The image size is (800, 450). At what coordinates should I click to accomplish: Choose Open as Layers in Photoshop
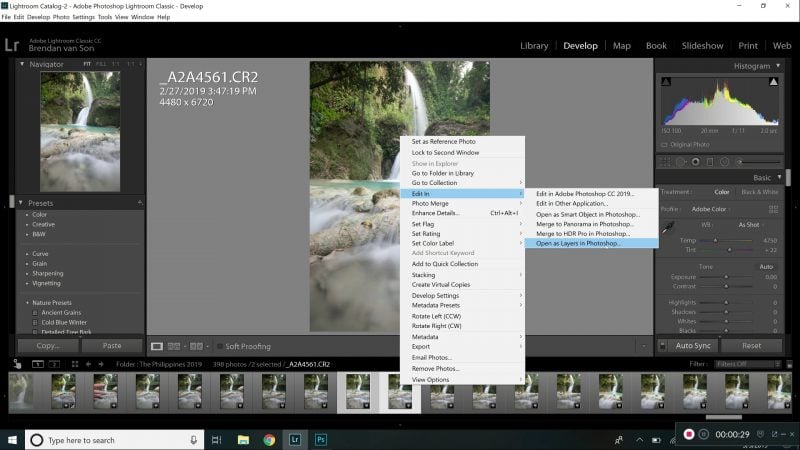(x=592, y=243)
